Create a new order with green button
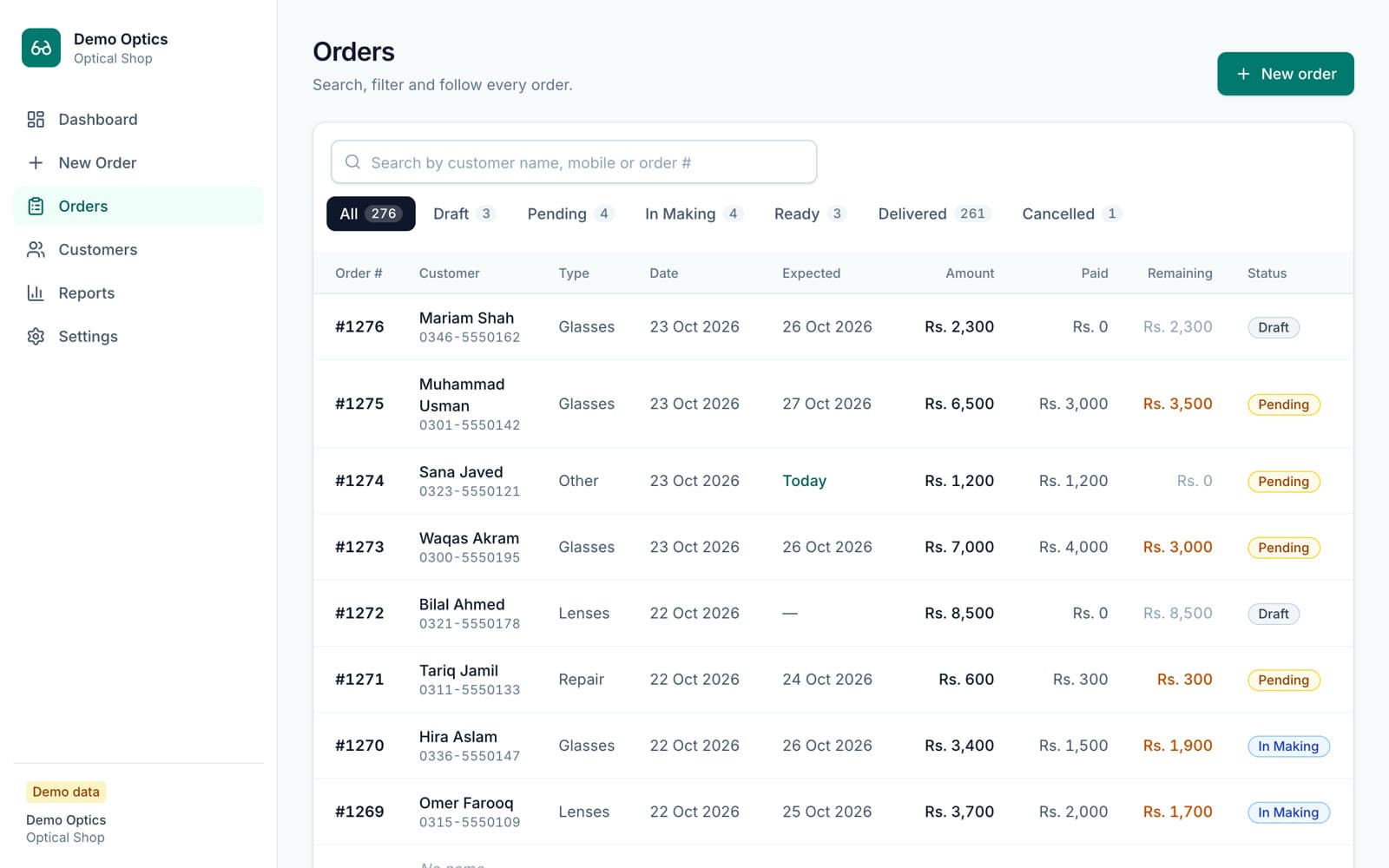Viewport: 1389px width, 868px height. [x=1285, y=74]
